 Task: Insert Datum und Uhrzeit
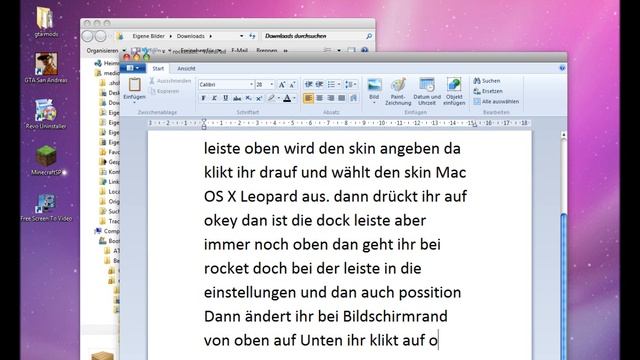427,91
